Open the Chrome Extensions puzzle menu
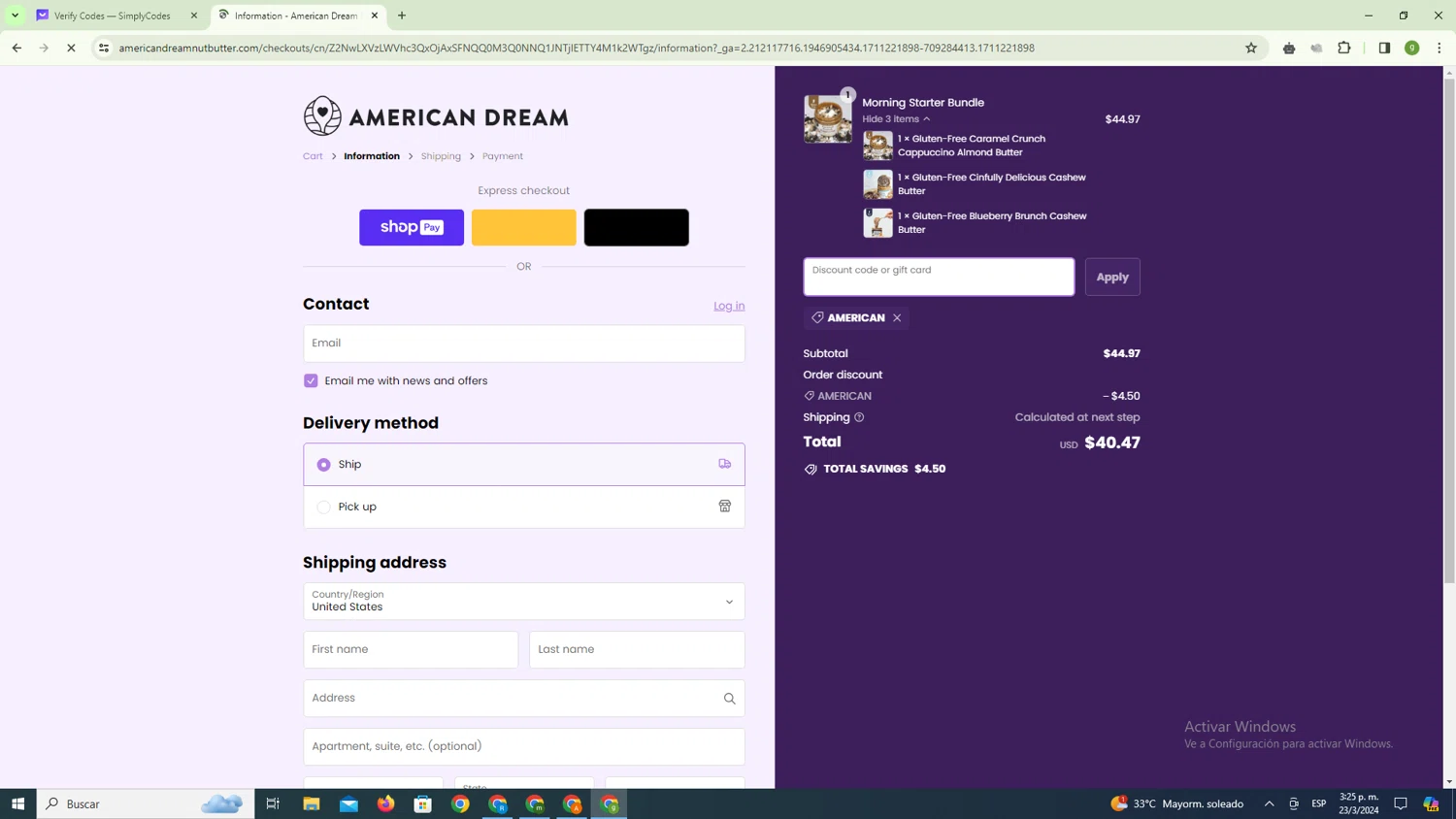 coord(1344,48)
